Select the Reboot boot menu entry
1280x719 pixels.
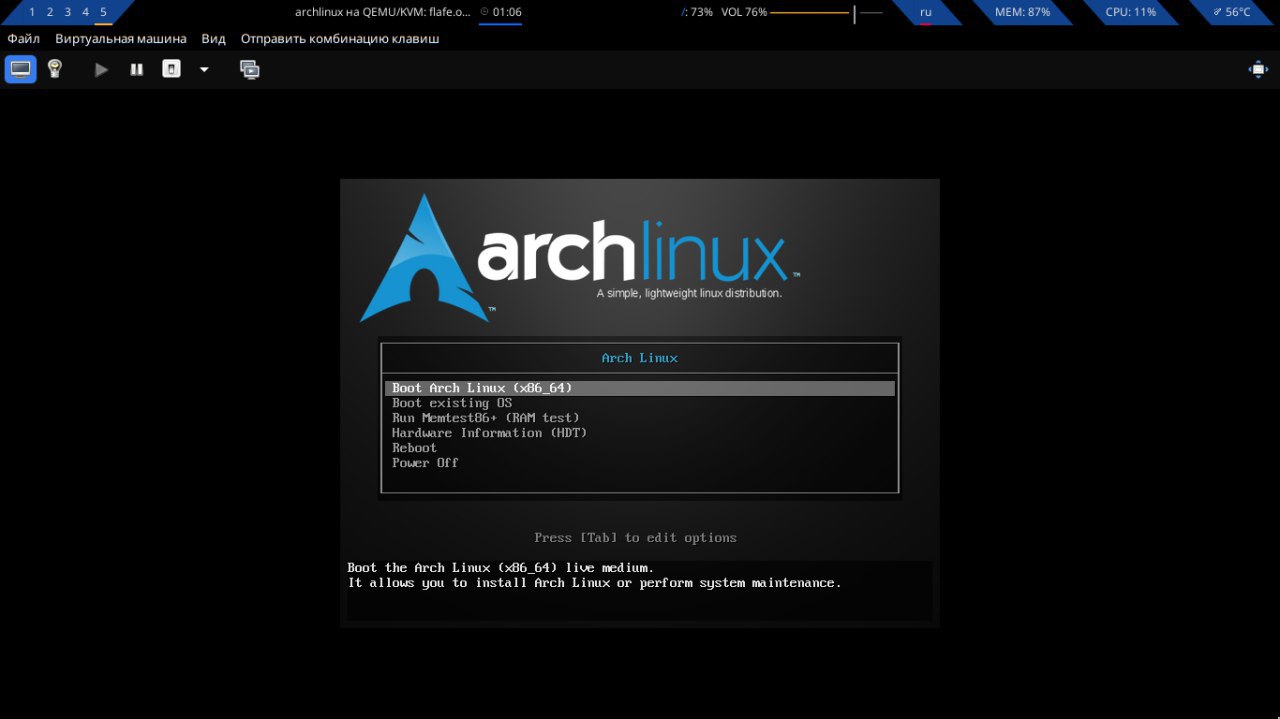(x=414, y=448)
